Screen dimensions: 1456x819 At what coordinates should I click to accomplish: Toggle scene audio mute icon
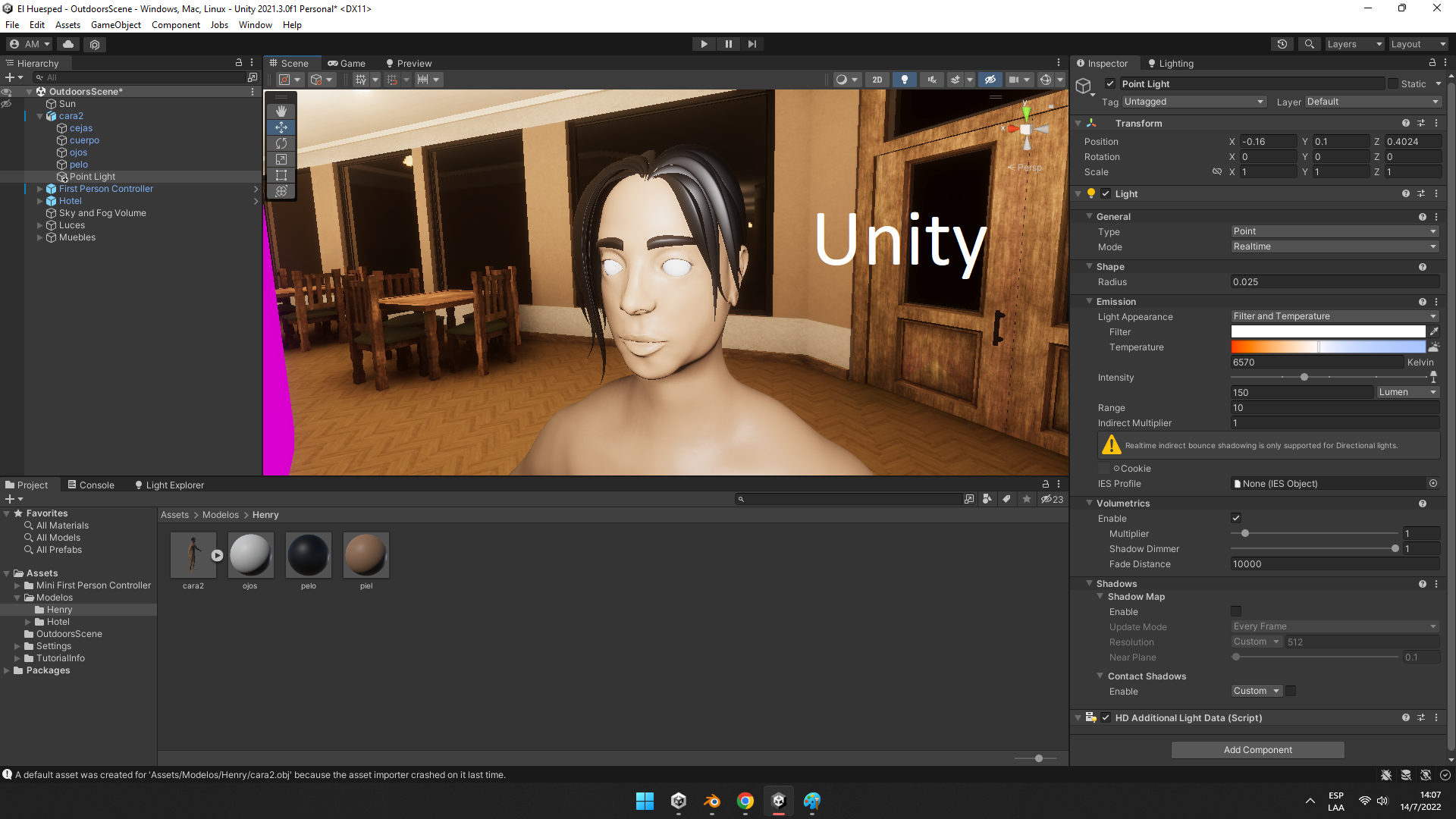932,80
